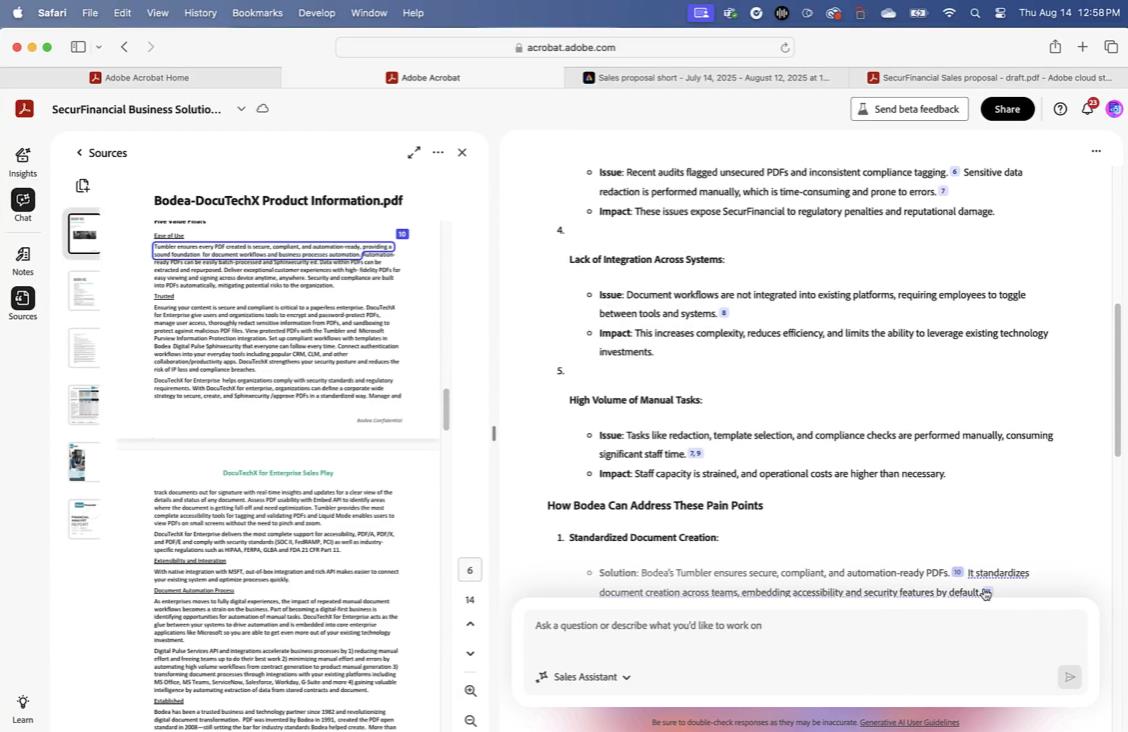Click the ask a question input field
Viewport: 1128px width, 732px height.
click(x=700, y=625)
